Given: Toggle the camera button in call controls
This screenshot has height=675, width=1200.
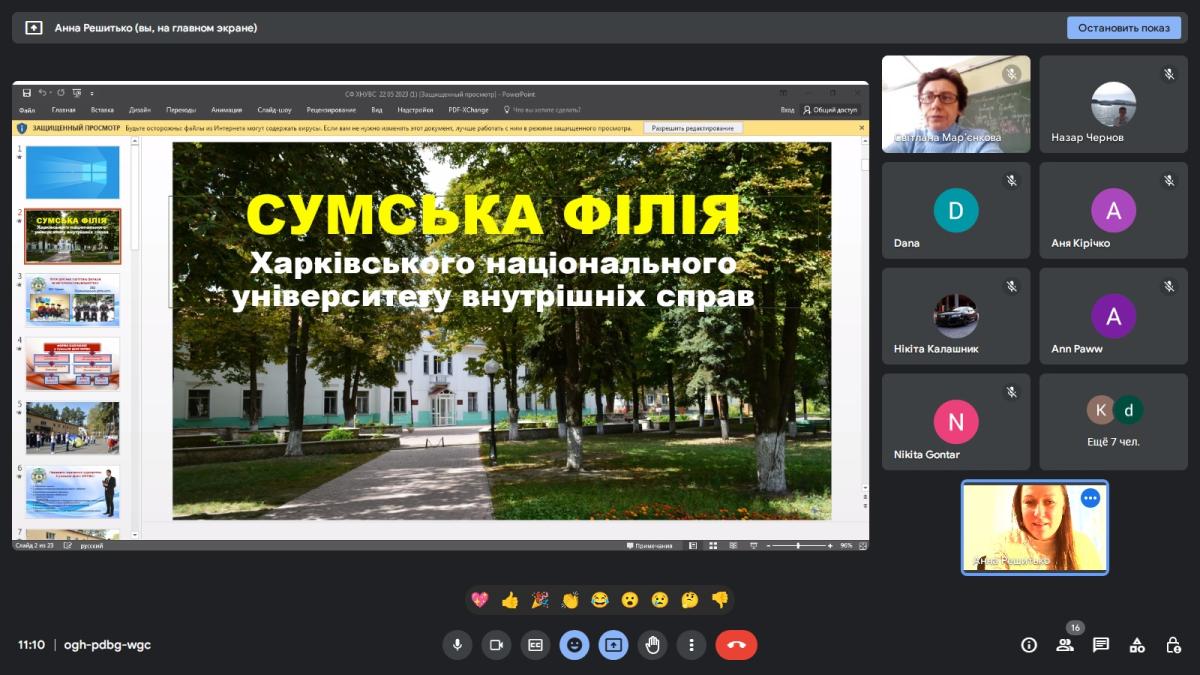Looking at the screenshot, I should point(495,645).
